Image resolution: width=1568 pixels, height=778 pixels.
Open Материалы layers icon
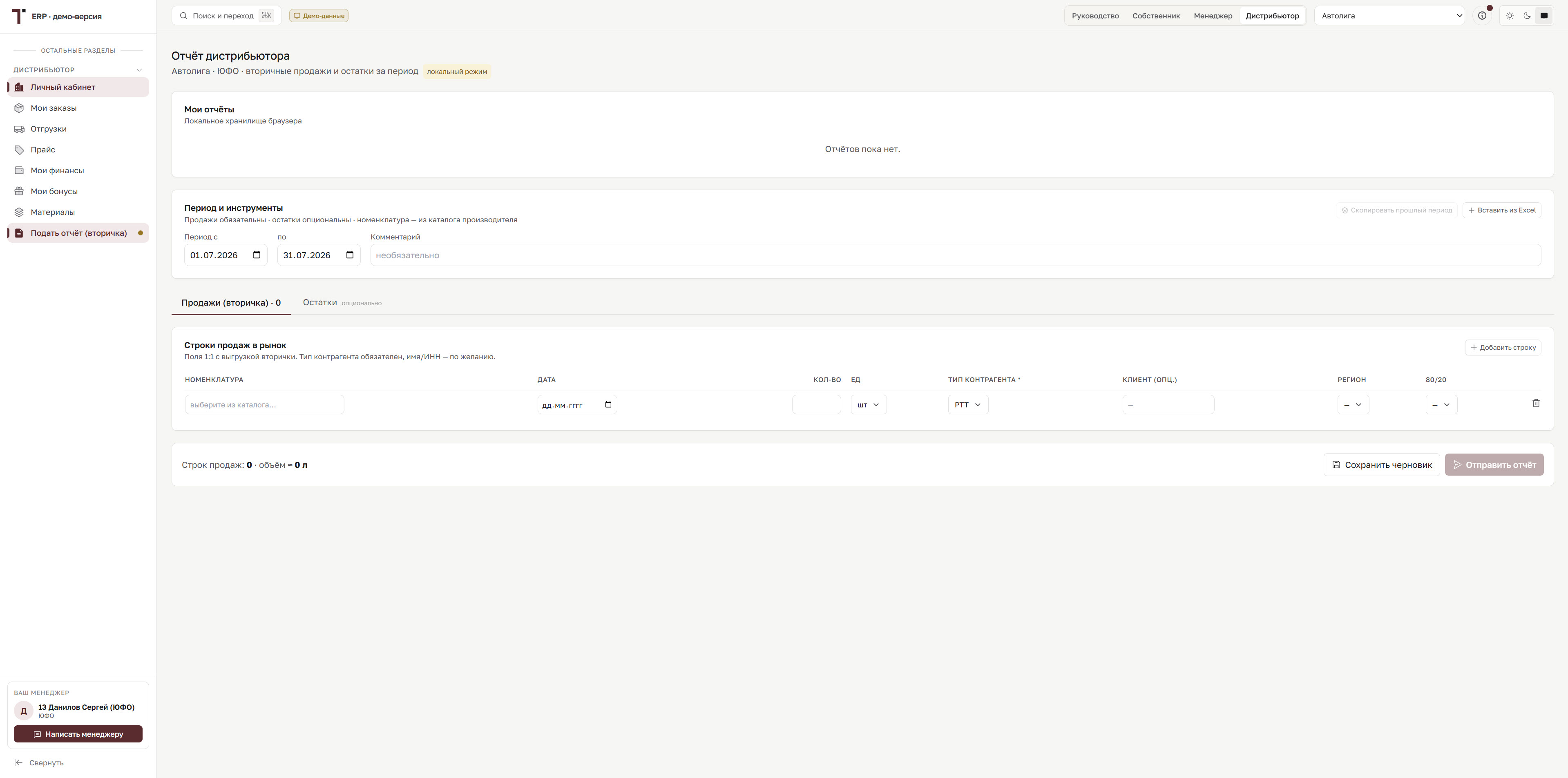click(x=19, y=212)
